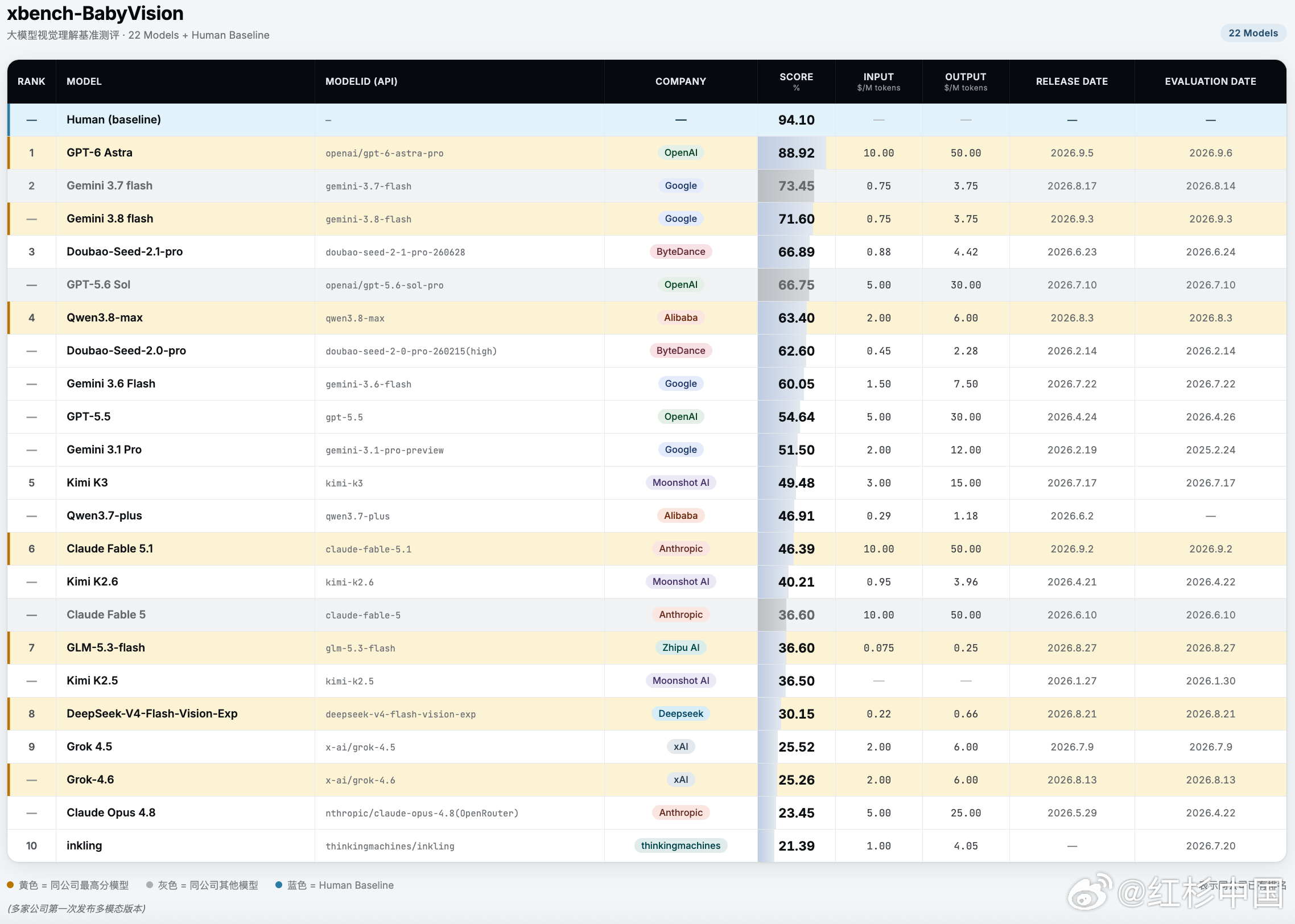The image size is (1295, 924).
Task: Click the thinkingmachines company badge
Action: tap(681, 845)
